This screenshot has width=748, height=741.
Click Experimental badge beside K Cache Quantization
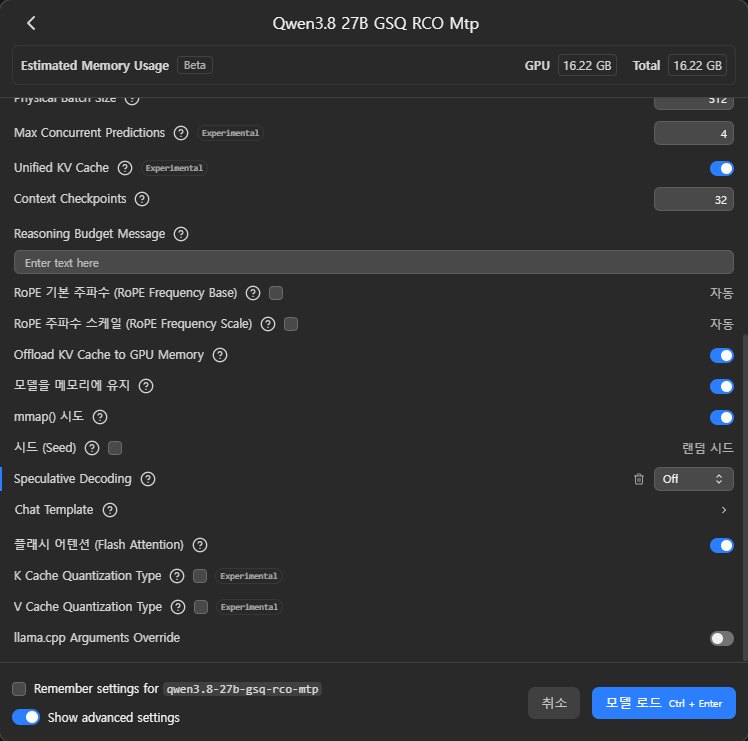click(x=249, y=576)
